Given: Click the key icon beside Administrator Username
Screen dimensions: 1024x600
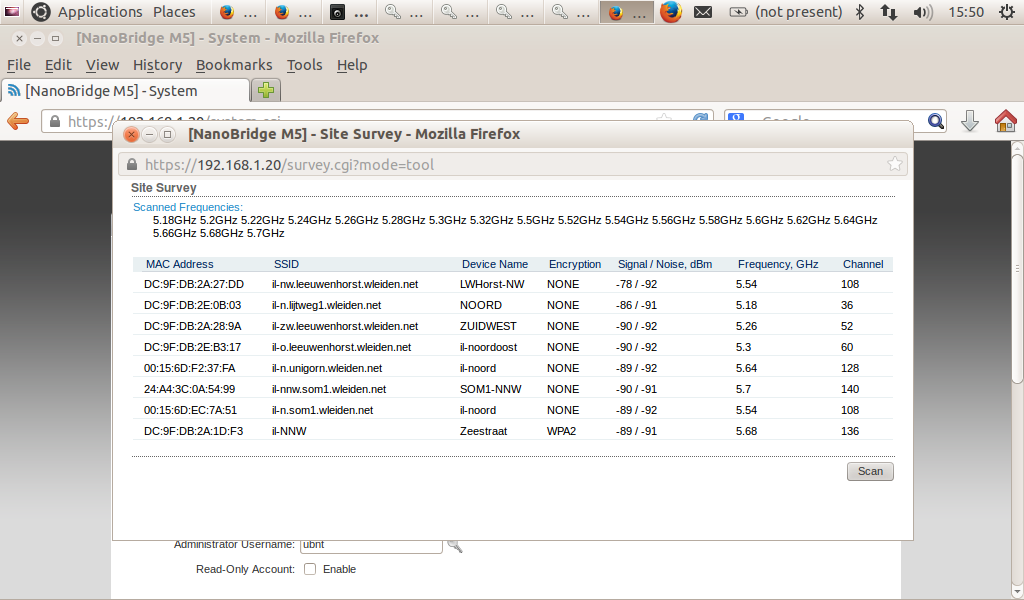Looking at the screenshot, I should pyautogui.click(x=455, y=546).
